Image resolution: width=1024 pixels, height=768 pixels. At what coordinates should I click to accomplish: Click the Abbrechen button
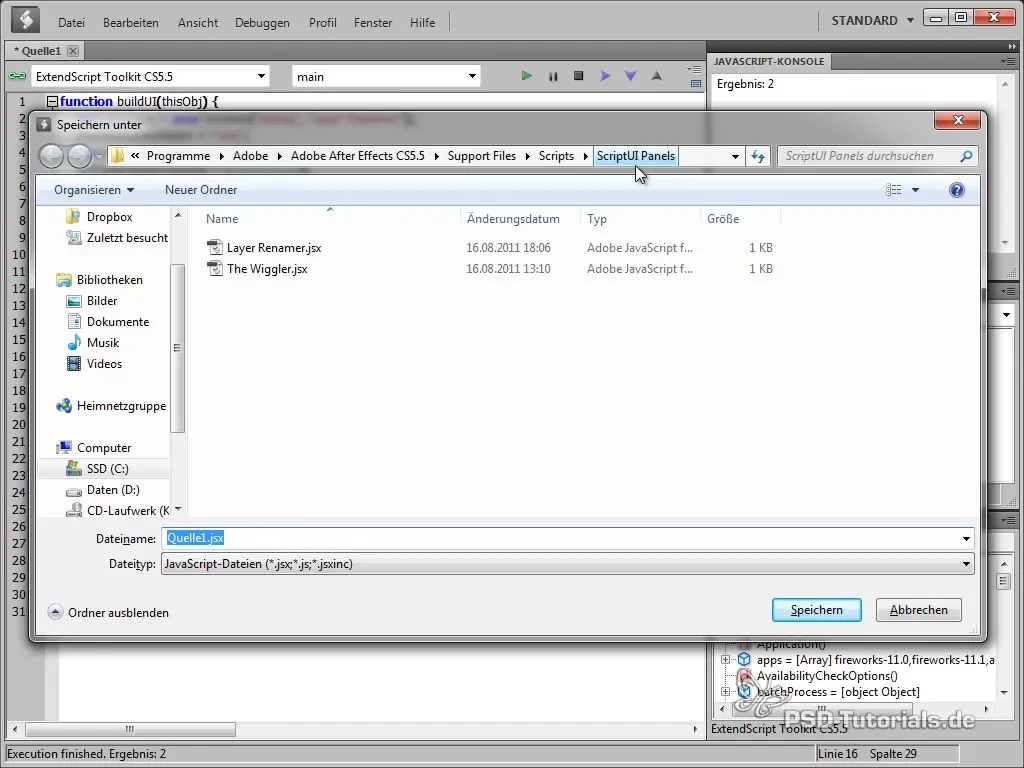918,610
